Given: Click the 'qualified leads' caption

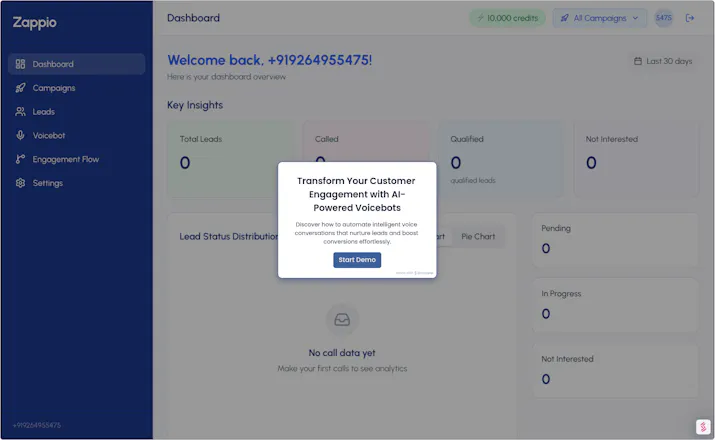Looking at the screenshot, I should coord(472,181).
